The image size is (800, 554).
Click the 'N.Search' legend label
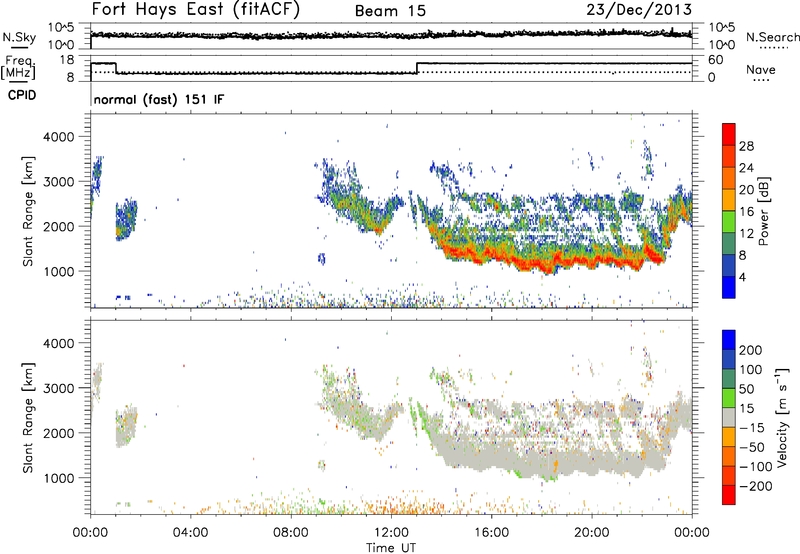click(x=772, y=37)
